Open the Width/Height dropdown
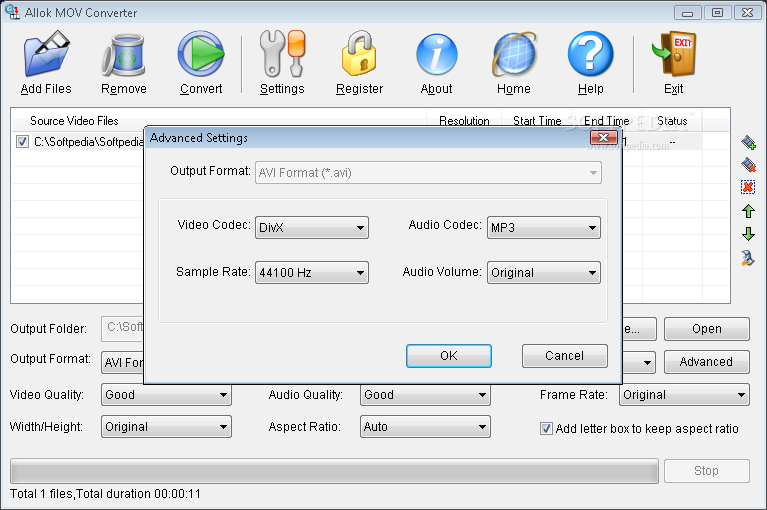Image resolution: width=767 pixels, height=510 pixels. point(166,426)
